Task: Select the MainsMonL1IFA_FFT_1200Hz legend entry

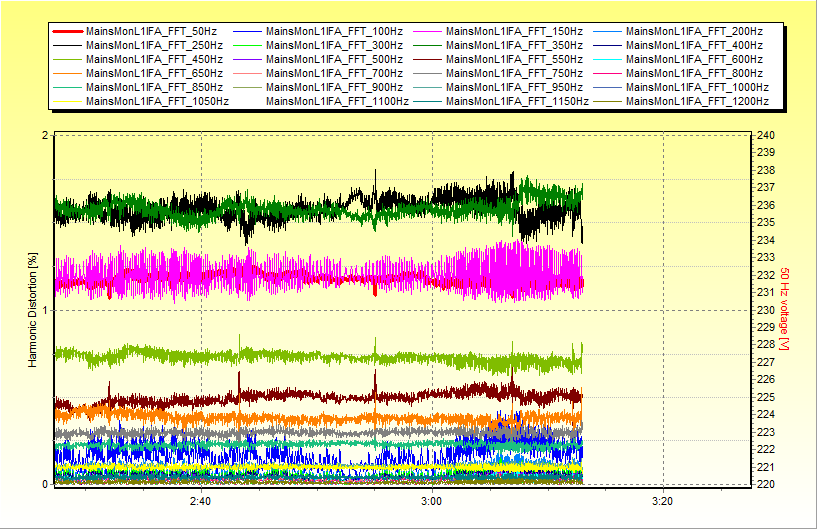Action: point(697,101)
